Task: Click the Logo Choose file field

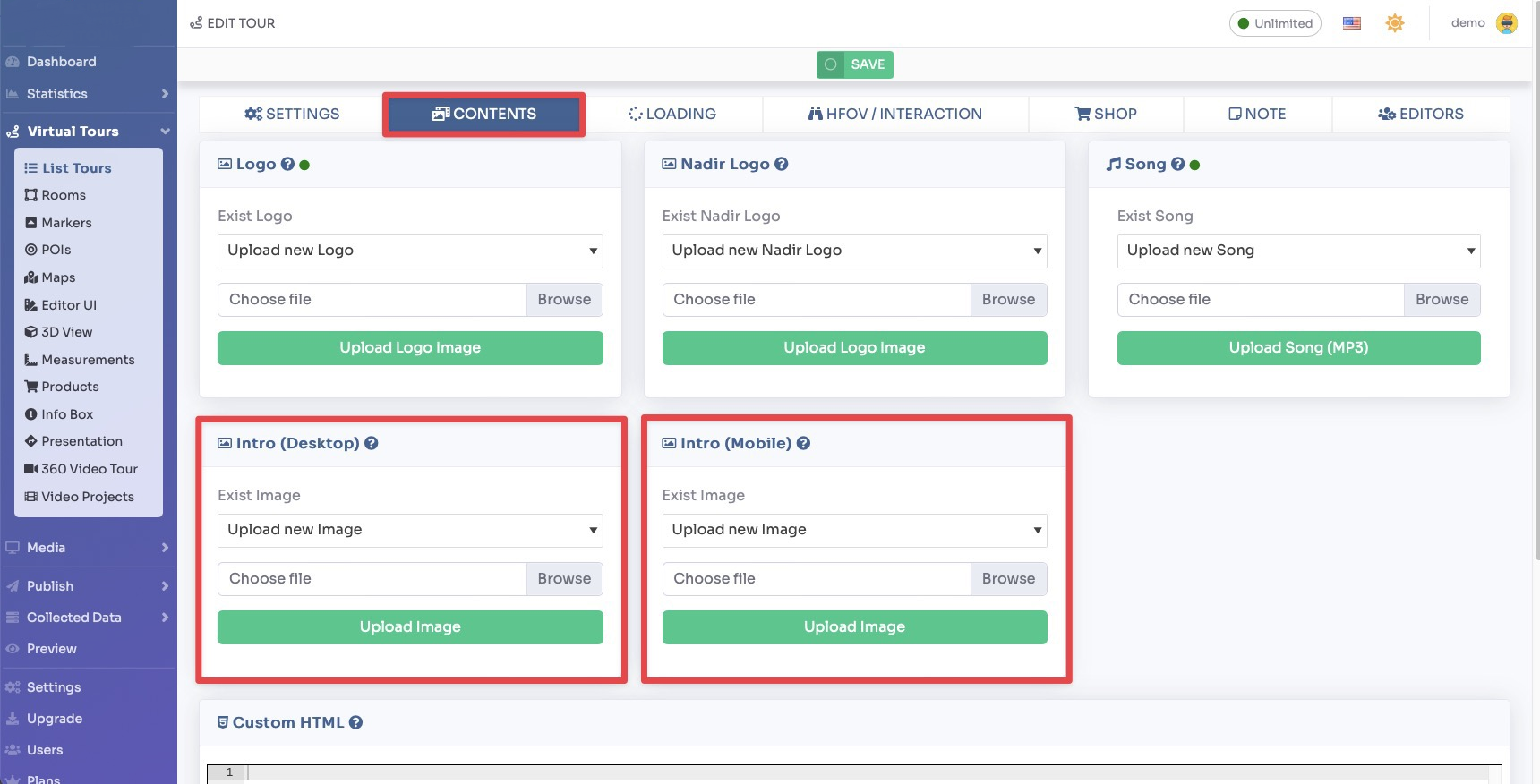Action: pyautogui.click(x=372, y=300)
